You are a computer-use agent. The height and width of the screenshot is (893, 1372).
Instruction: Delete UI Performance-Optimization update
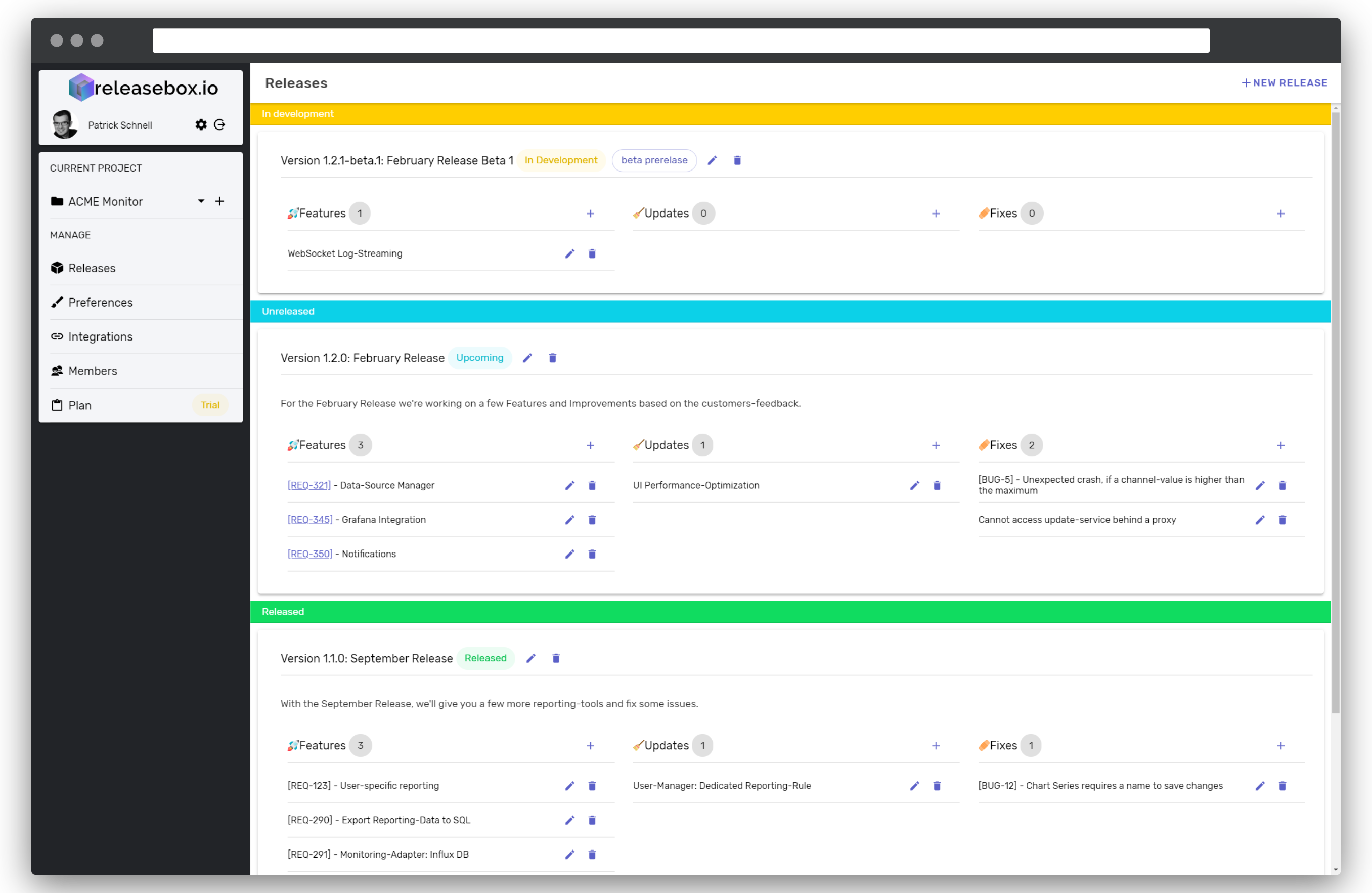(x=937, y=486)
